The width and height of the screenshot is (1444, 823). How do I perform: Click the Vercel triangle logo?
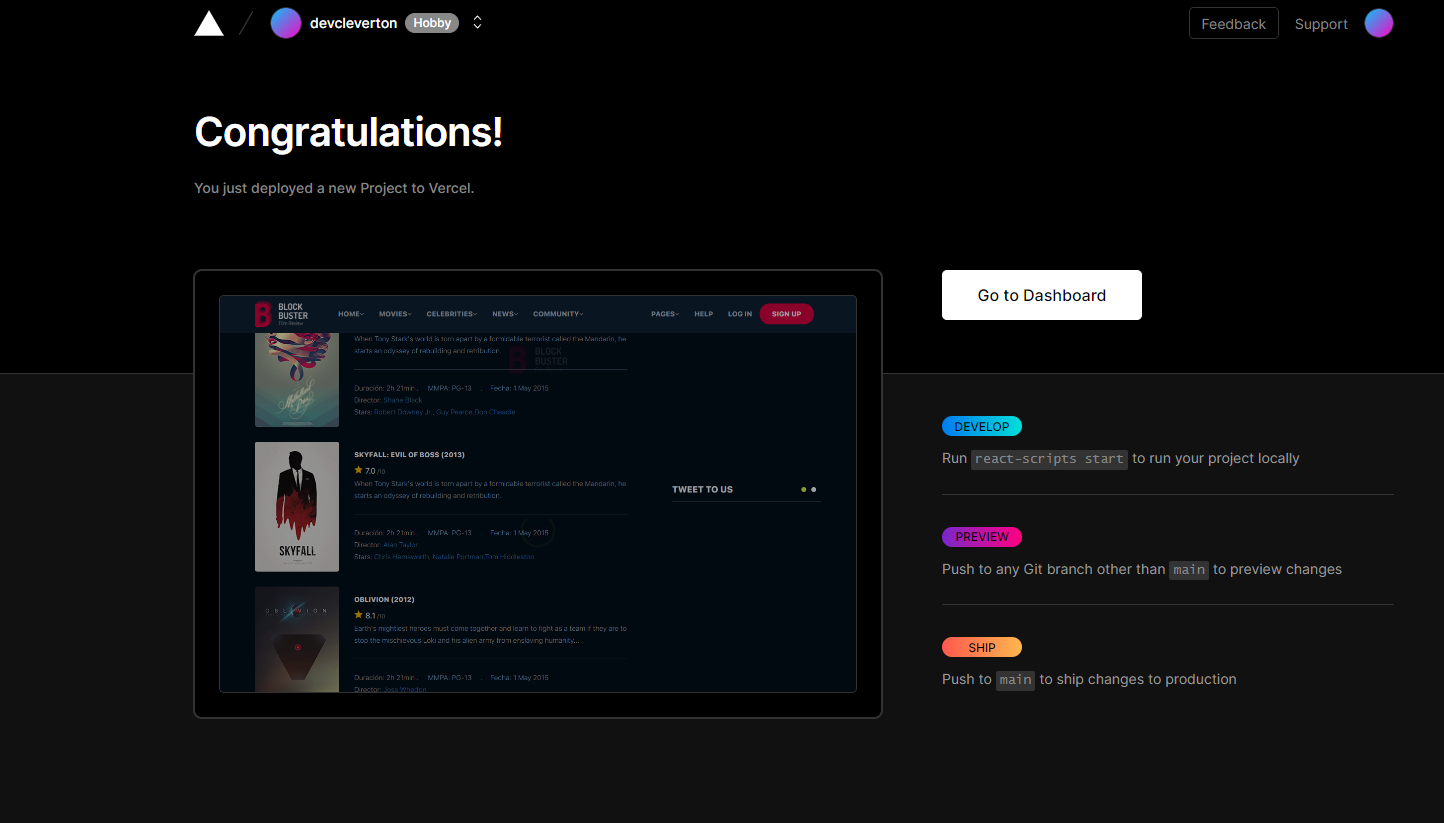tap(209, 23)
